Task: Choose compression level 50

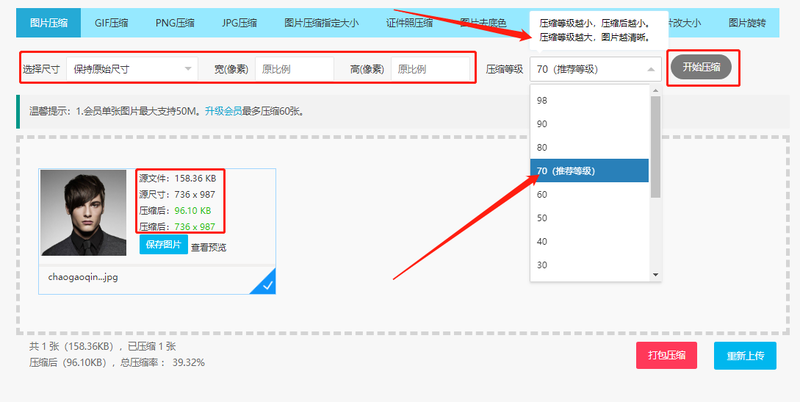Action: coord(589,218)
